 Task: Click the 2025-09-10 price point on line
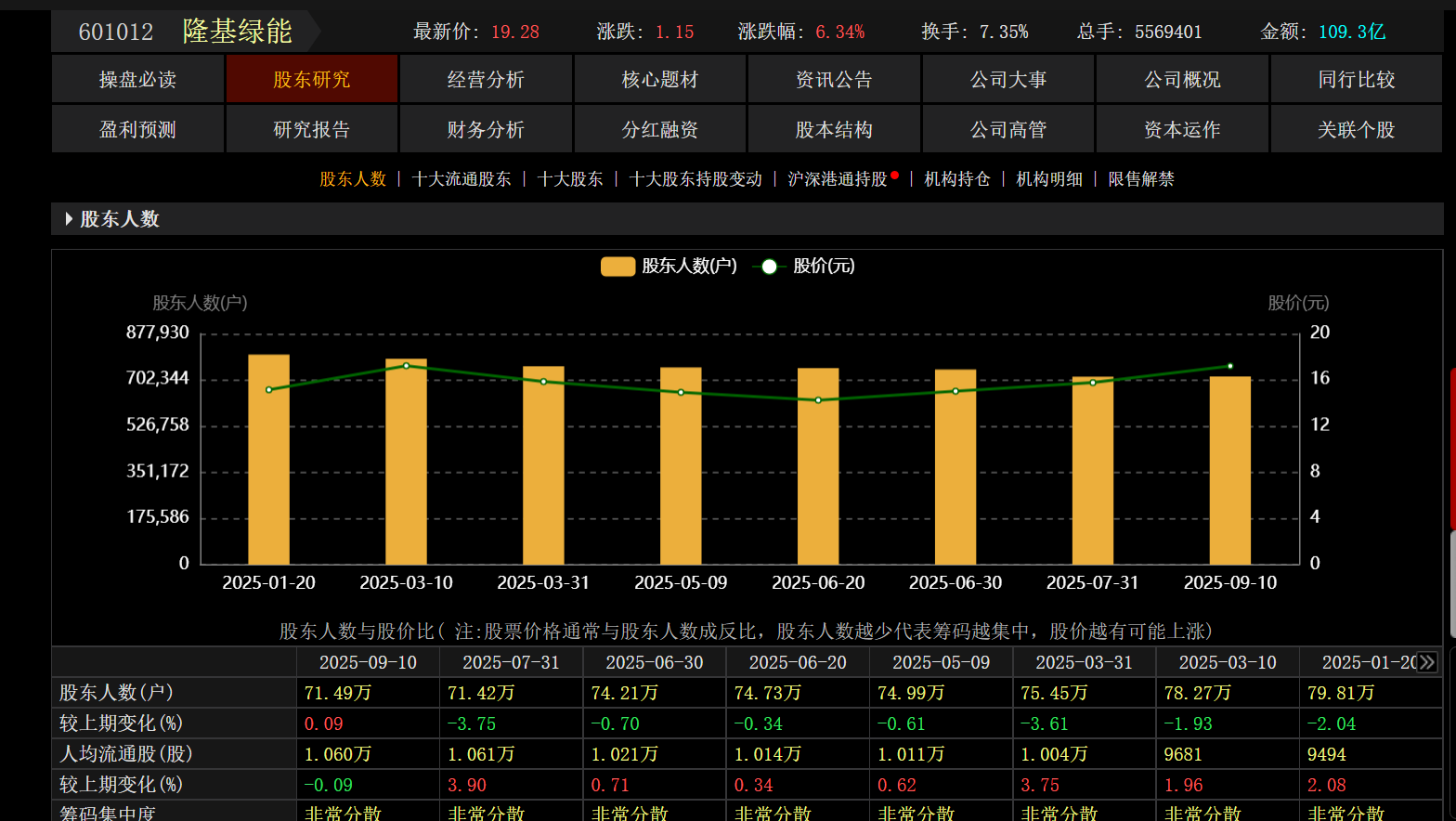point(1230,366)
